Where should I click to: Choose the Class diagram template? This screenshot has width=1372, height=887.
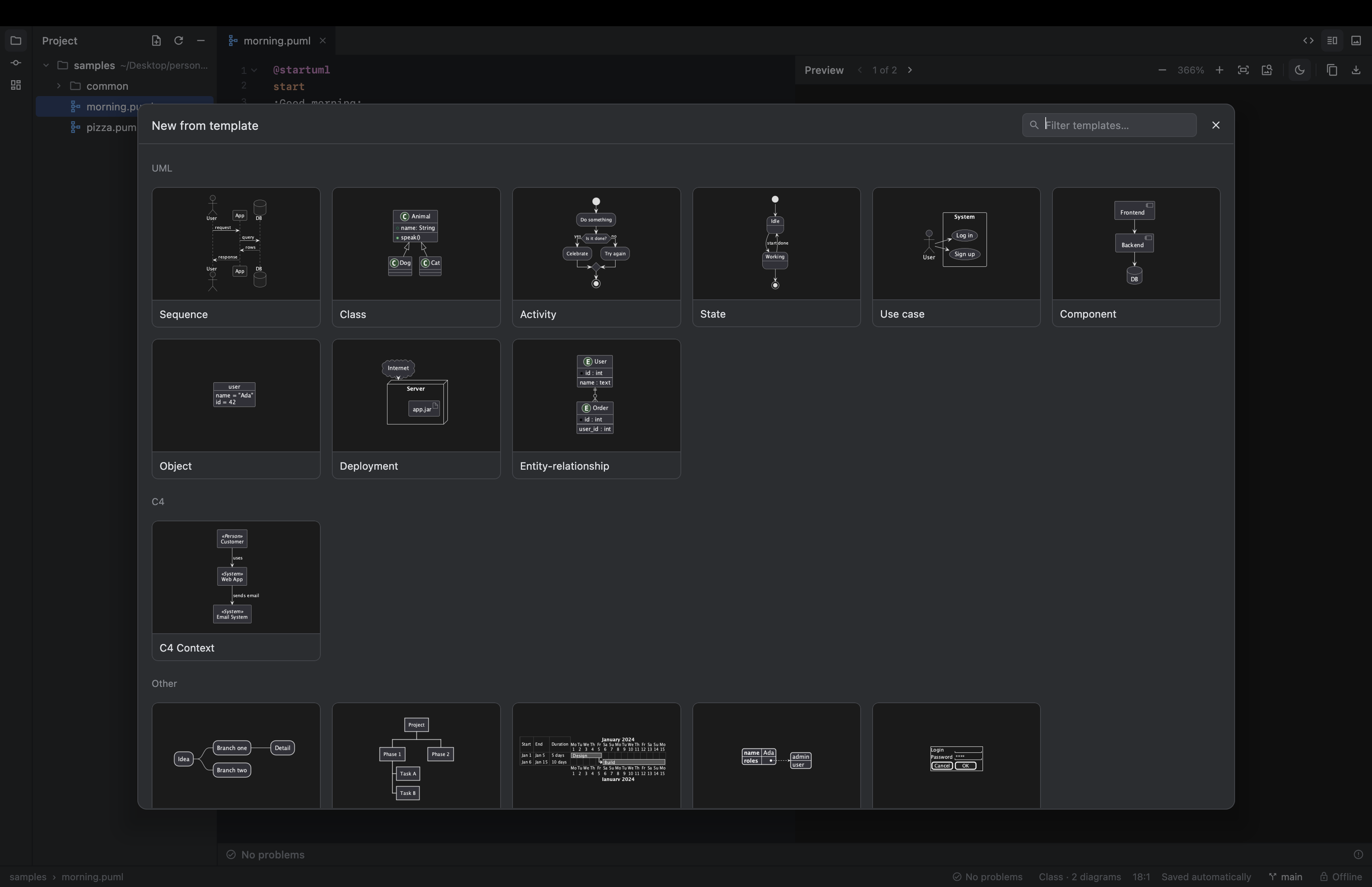click(416, 257)
